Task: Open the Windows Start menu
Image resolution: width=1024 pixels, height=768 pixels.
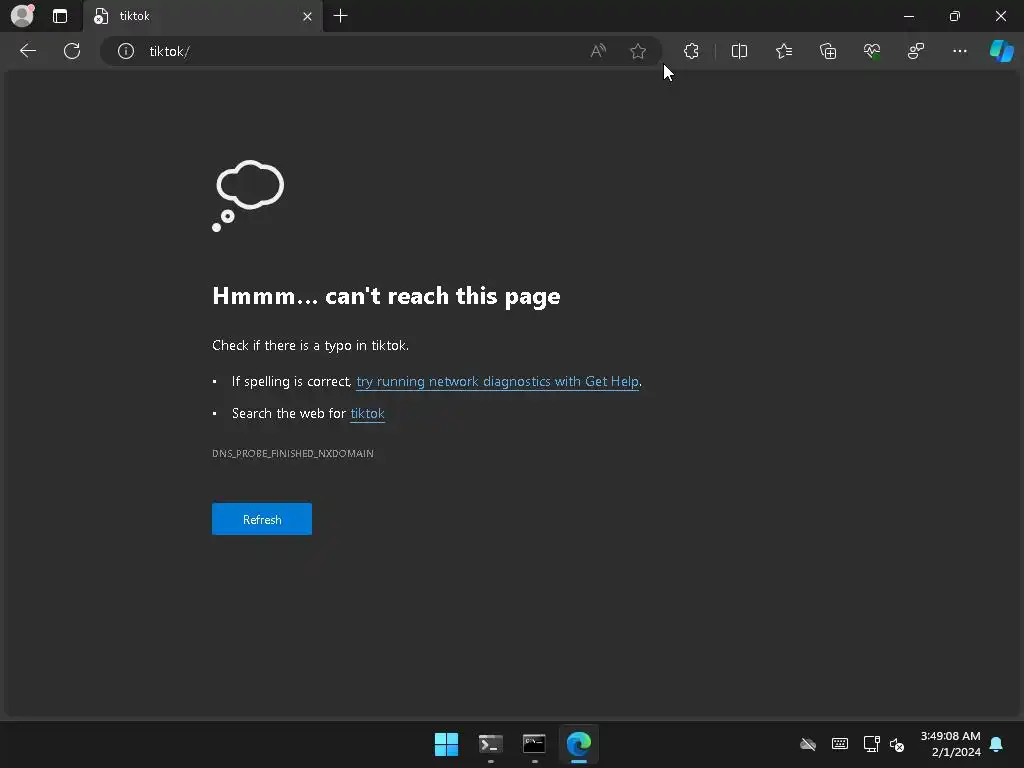Action: pos(447,744)
